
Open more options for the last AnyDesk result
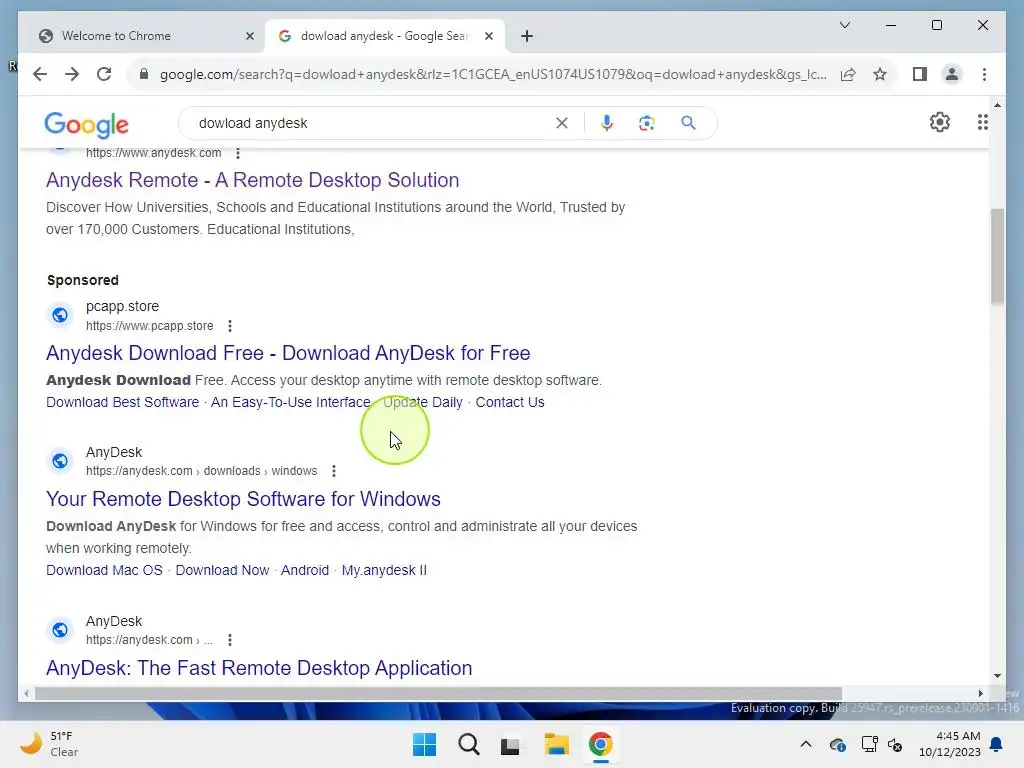(229, 640)
